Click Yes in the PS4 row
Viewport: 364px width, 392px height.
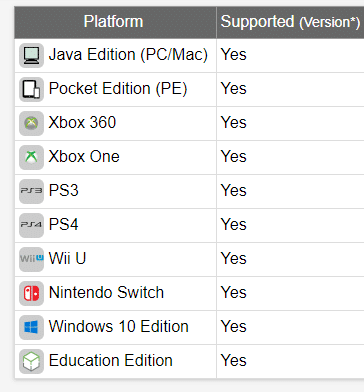coord(234,224)
